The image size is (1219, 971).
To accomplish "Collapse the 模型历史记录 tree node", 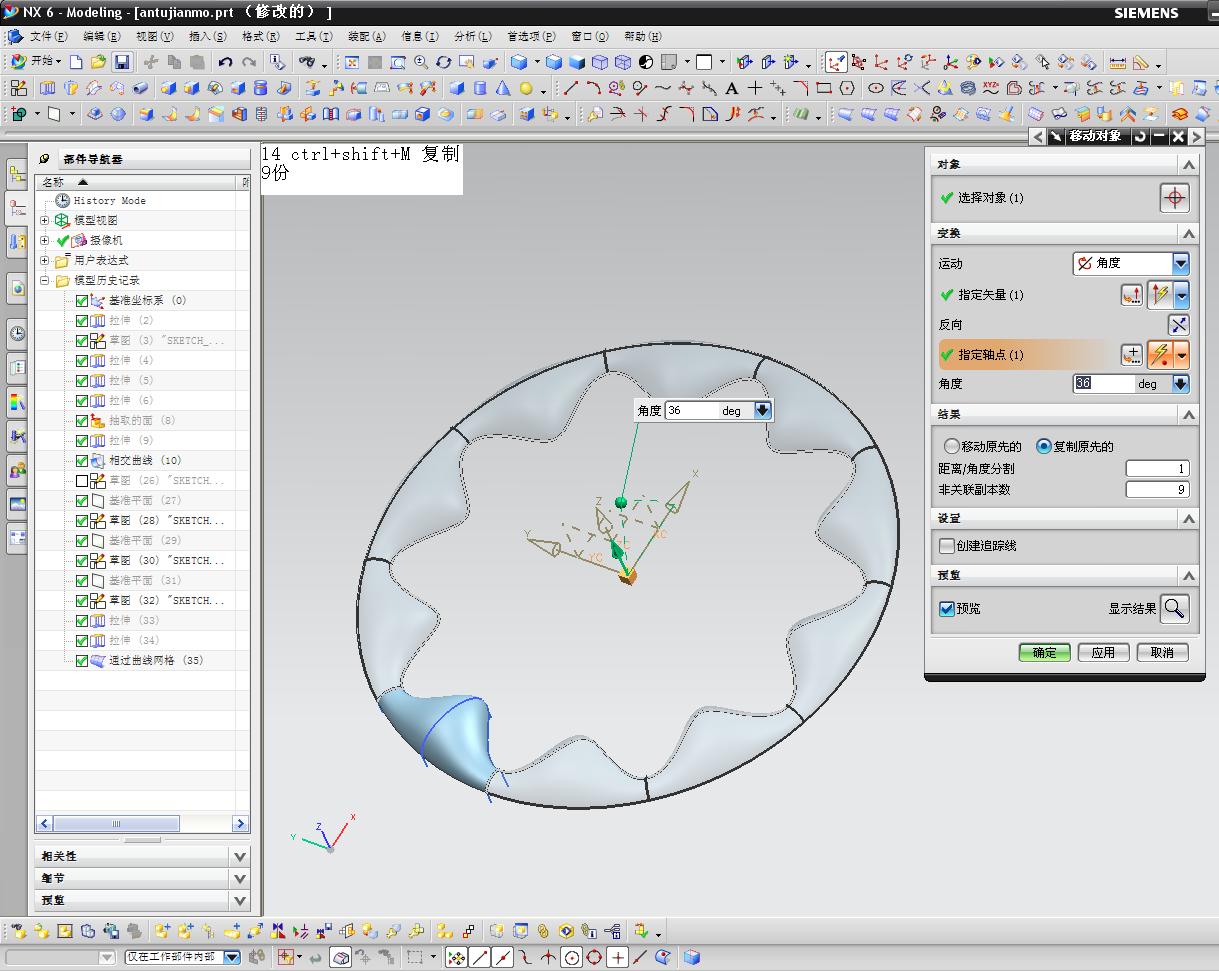I will point(44,281).
